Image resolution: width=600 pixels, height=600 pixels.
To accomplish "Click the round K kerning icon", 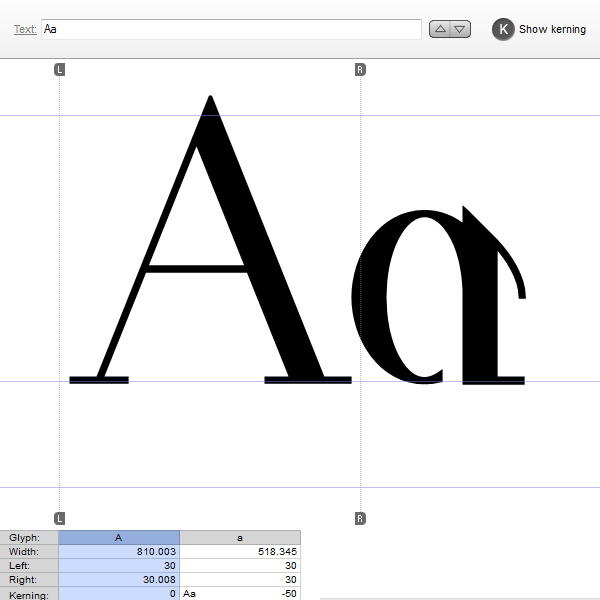I will click(x=503, y=29).
